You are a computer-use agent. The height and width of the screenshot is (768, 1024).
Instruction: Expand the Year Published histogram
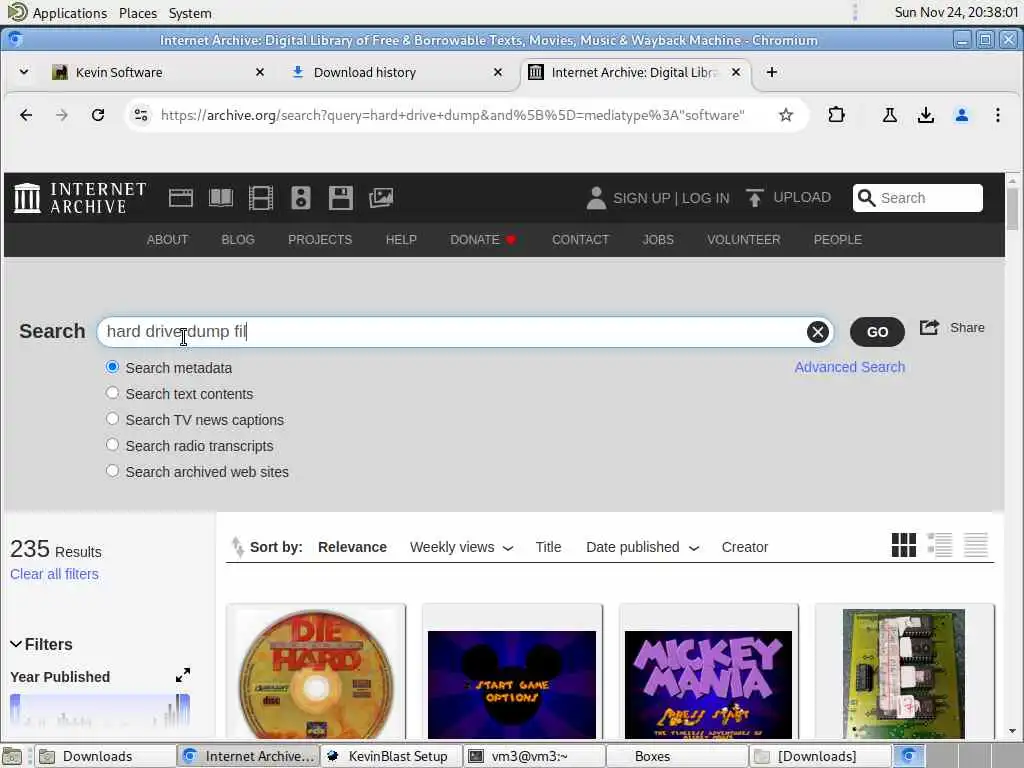(x=183, y=675)
